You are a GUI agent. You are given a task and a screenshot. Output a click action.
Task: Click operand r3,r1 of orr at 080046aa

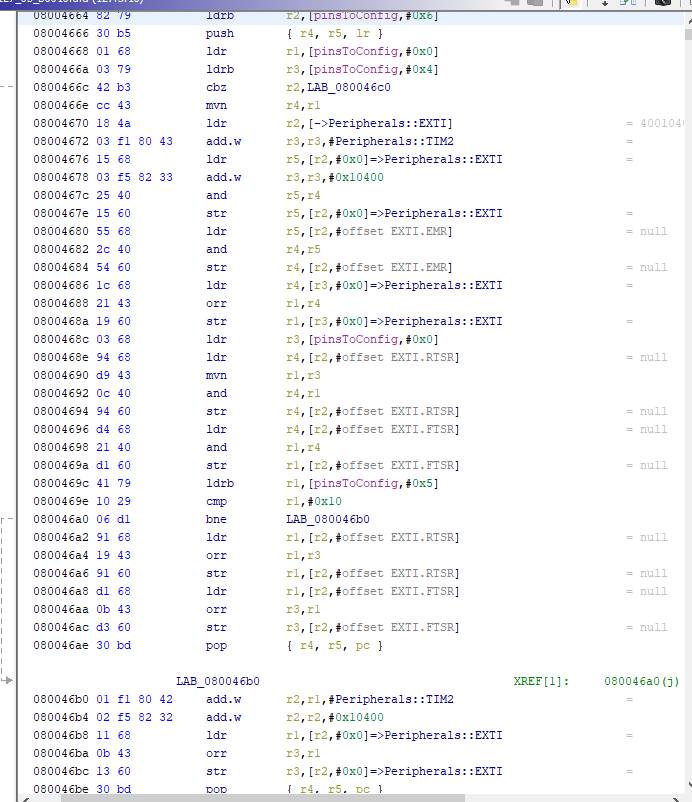[x=303, y=609]
